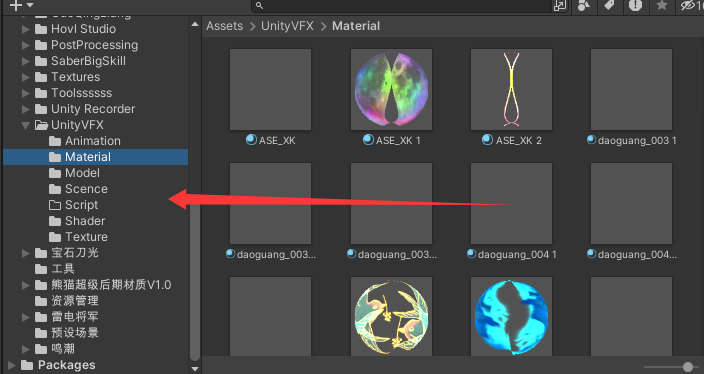Select the blue flame sphere material thumbnail
The width and height of the screenshot is (704, 374).
[511, 317]
